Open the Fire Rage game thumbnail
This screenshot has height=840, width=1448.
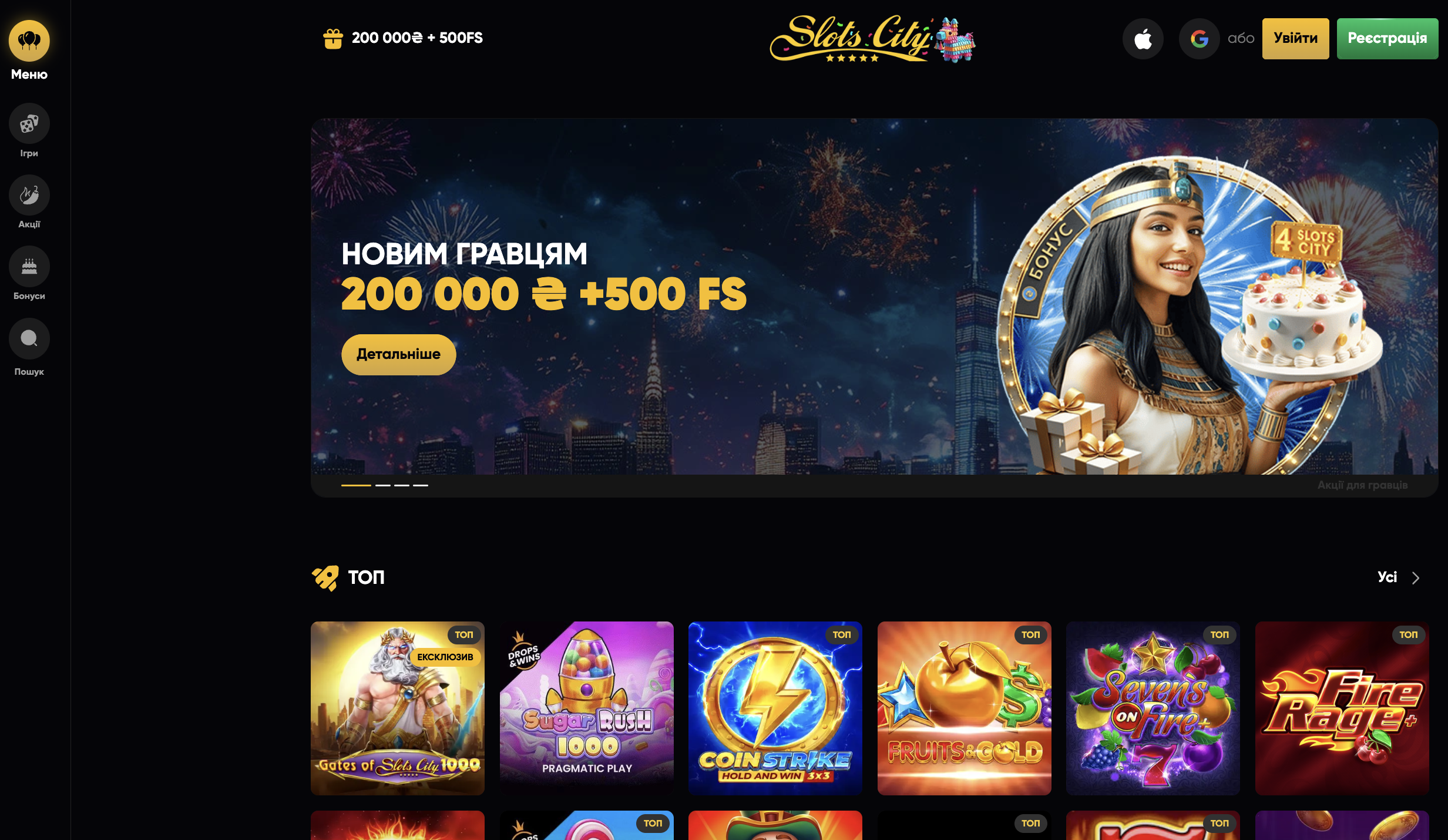pos(1342,708)
